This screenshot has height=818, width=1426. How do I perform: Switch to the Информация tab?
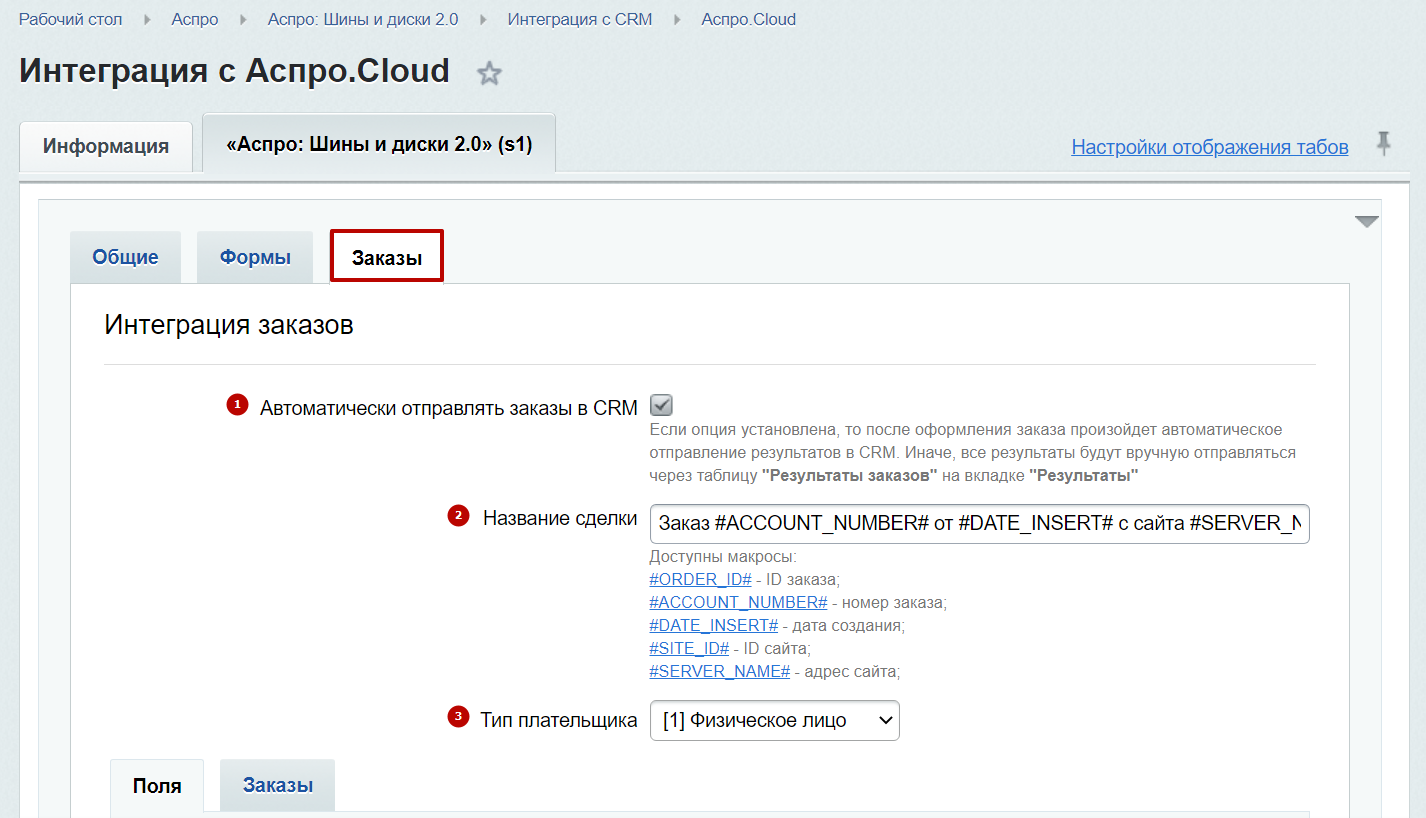[x=106, y=146]
